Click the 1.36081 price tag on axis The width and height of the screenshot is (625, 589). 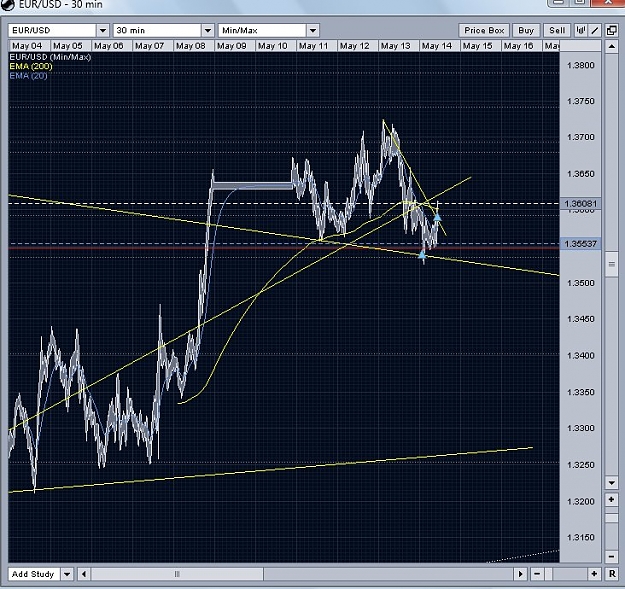(x=580, y=204)
